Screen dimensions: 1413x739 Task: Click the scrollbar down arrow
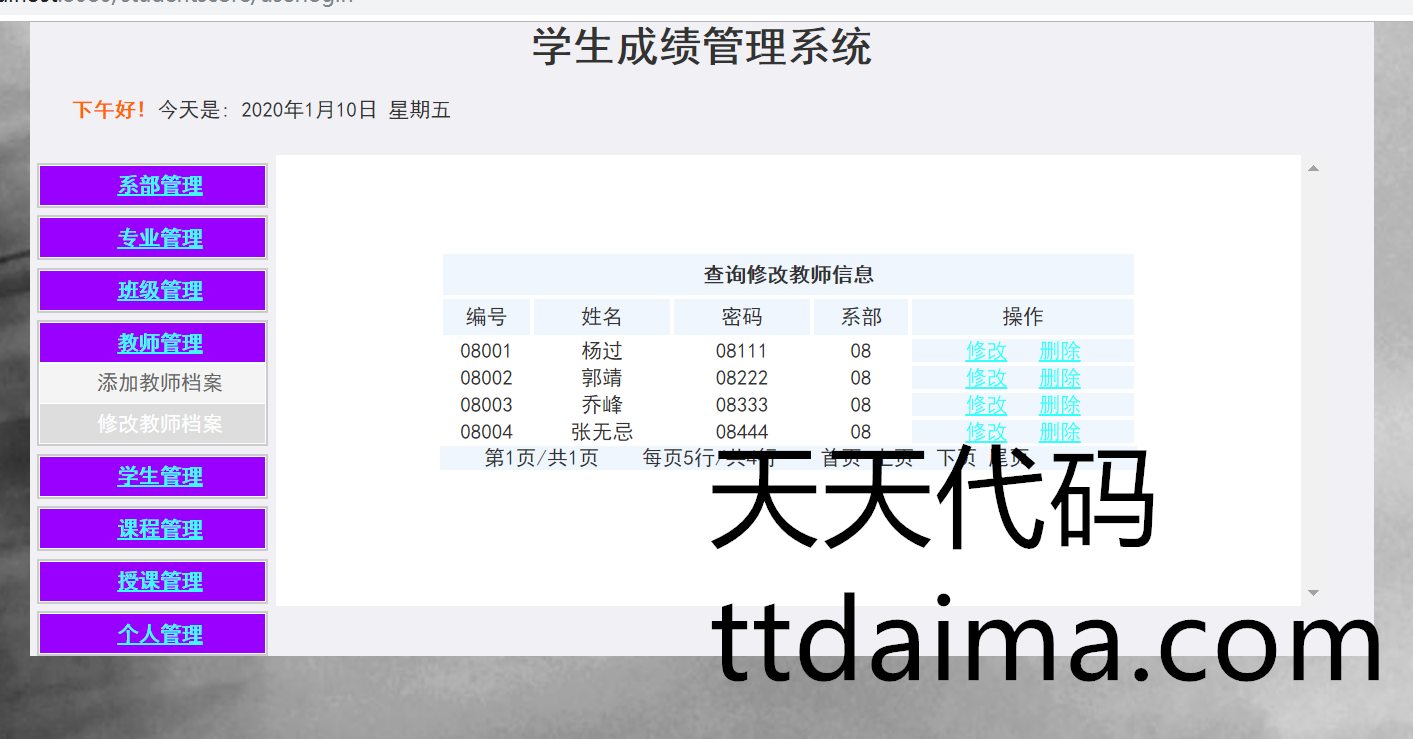pos(1313,593)
